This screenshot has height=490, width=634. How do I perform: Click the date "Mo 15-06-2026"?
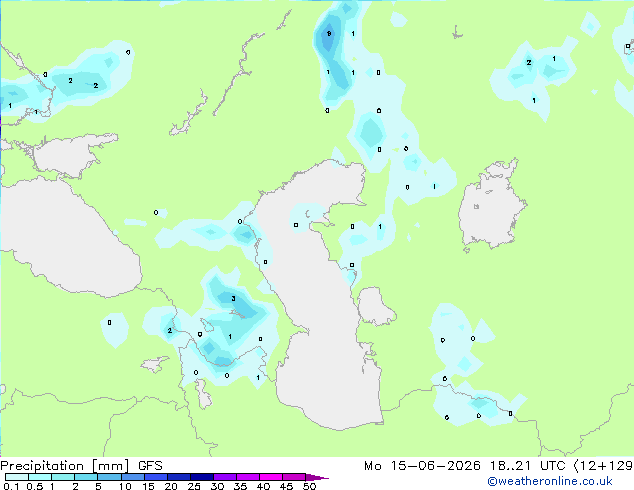point(422,466)
